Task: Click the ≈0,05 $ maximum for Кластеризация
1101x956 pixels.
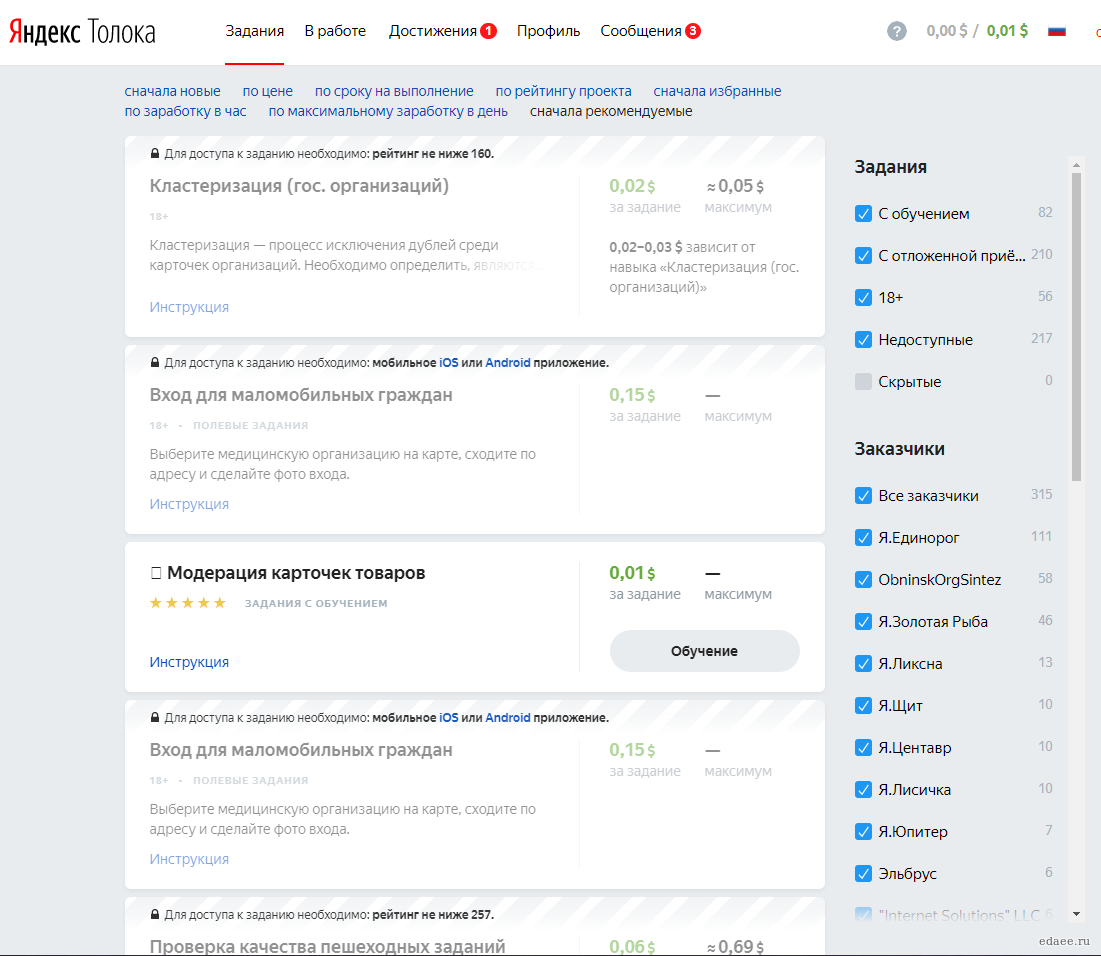Action: click(x=735, y=186)
